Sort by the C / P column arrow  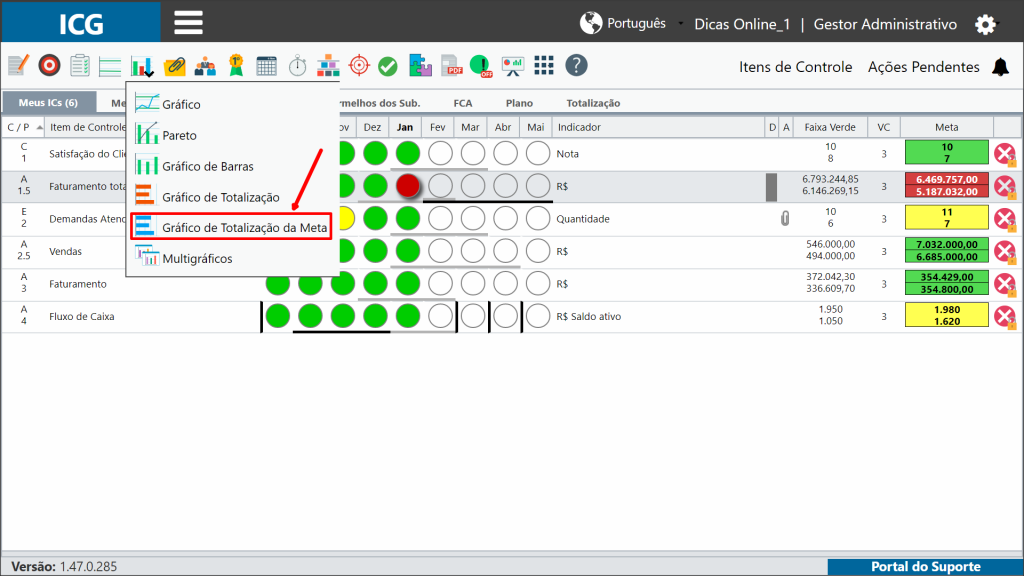click(x=39, y=127)
